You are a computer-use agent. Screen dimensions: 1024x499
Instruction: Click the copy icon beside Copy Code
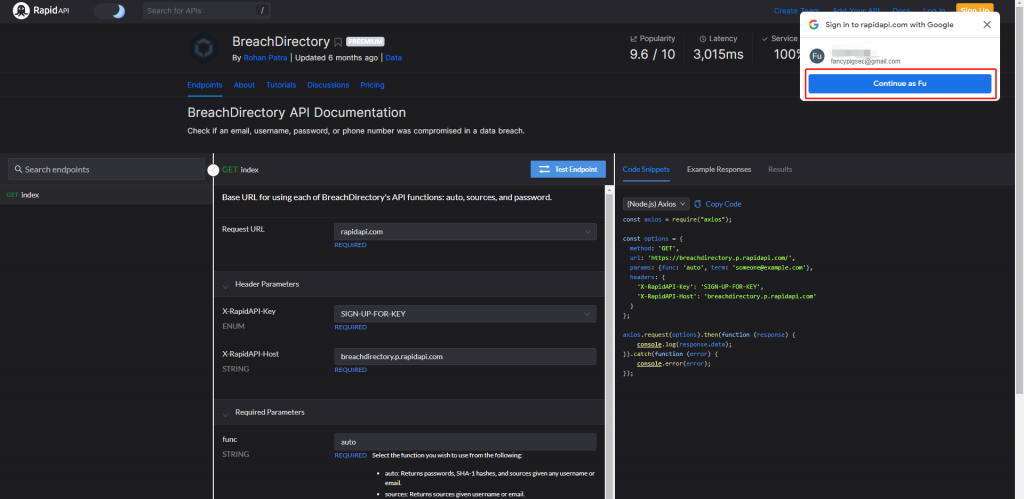[698, 203]
